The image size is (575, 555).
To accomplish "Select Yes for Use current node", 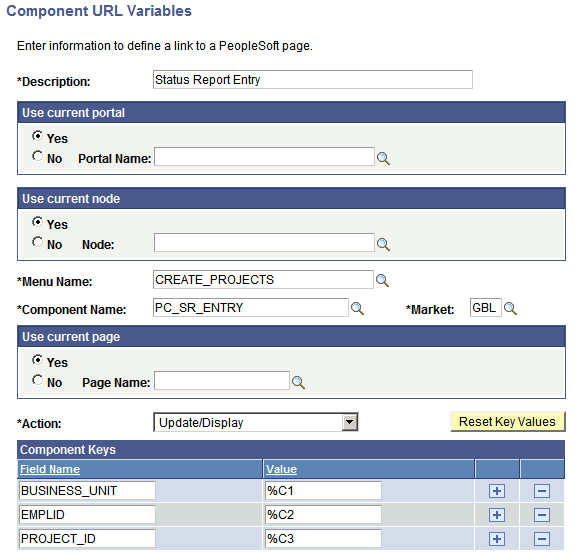I will pos(37,222).
